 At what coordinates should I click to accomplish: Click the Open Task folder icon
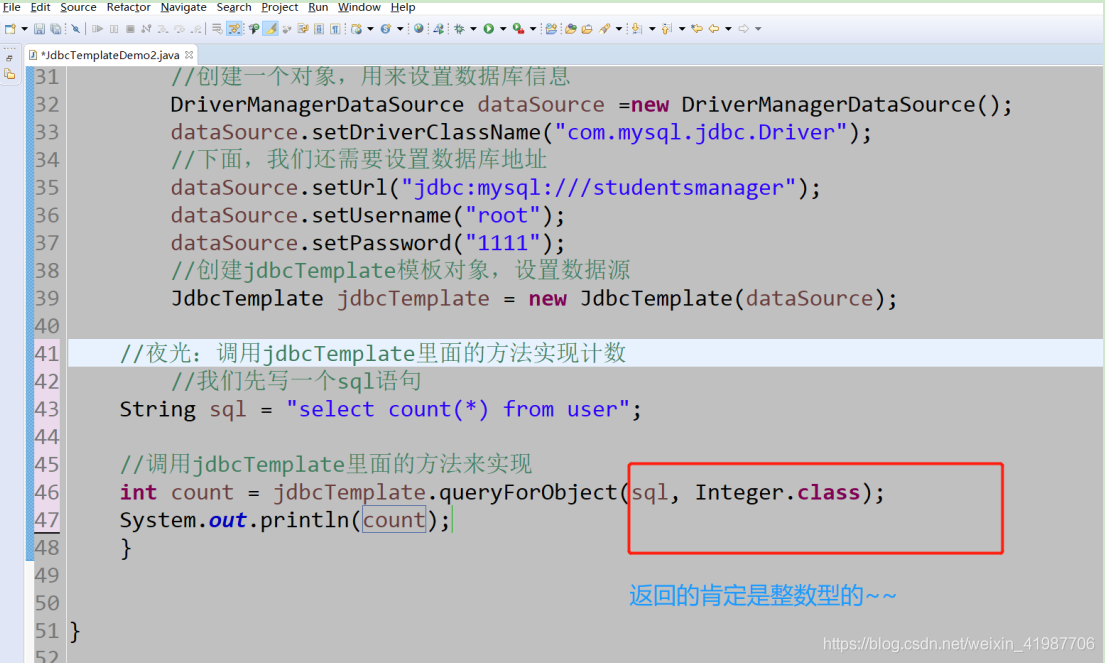tap(587, 29)
